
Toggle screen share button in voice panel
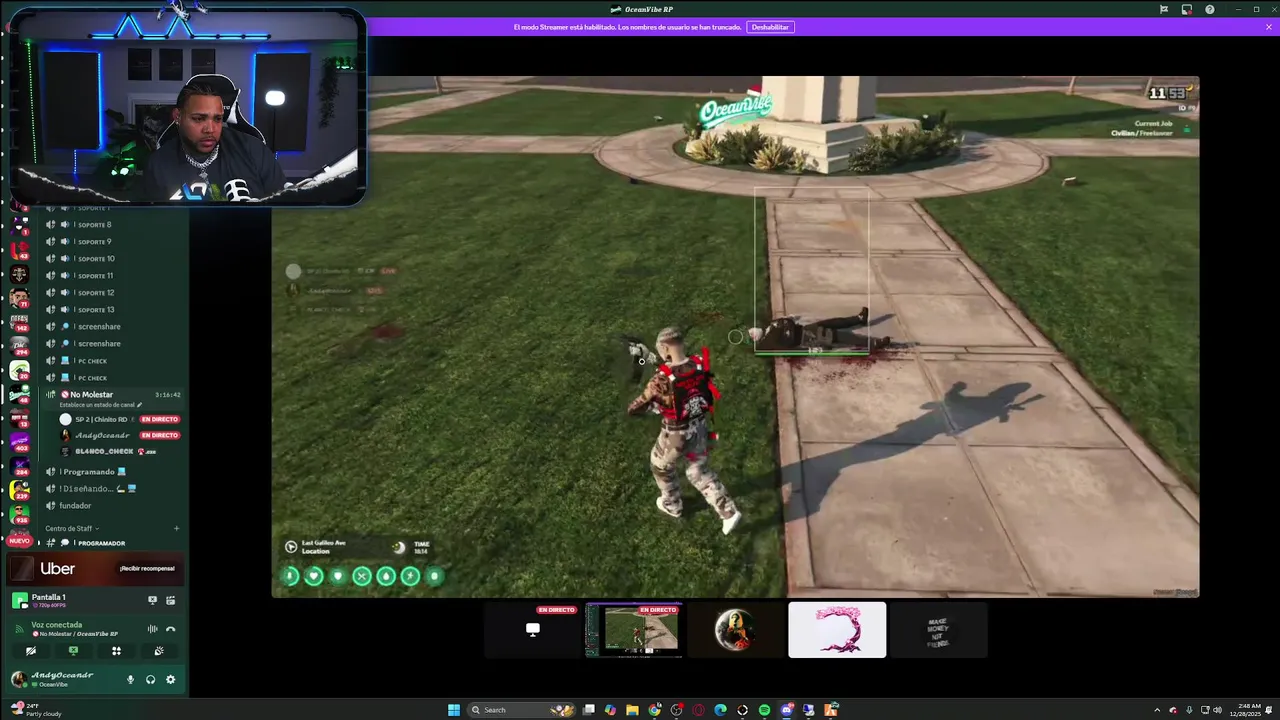(73, 651)
